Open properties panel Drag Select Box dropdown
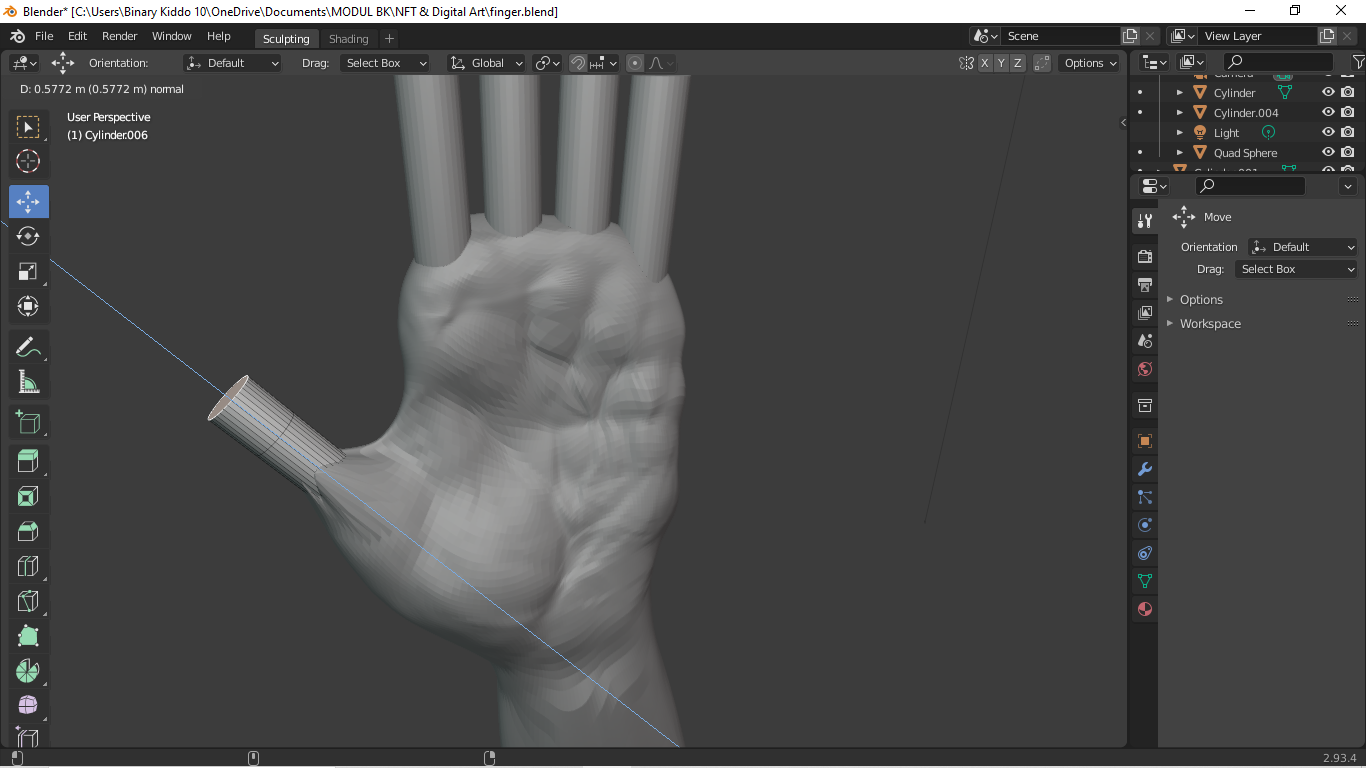The height and width of the screenshot is (768, 1366). pos(1296,269)
